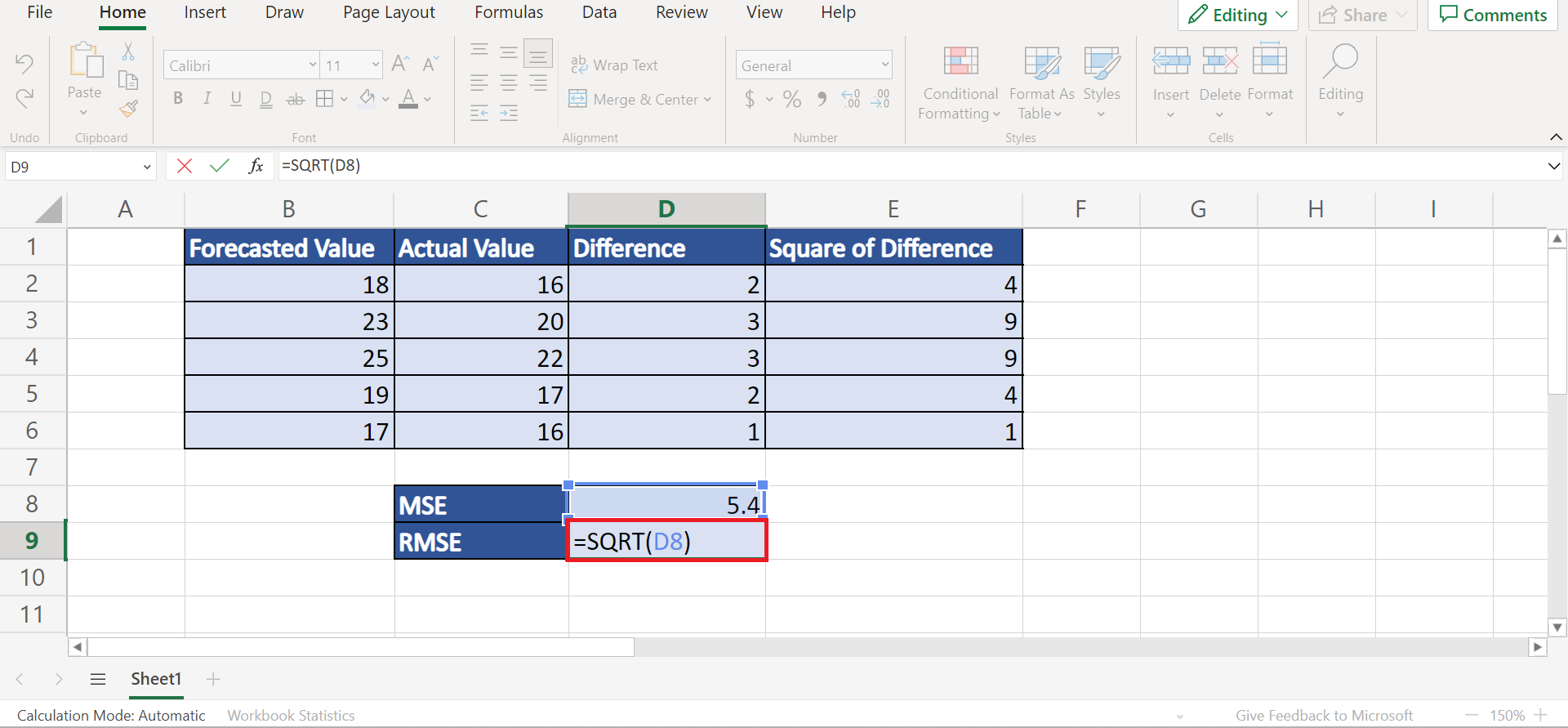1568x728 pixels.
Task: Click the Decrease Indent icon
Action: point(479,113)
